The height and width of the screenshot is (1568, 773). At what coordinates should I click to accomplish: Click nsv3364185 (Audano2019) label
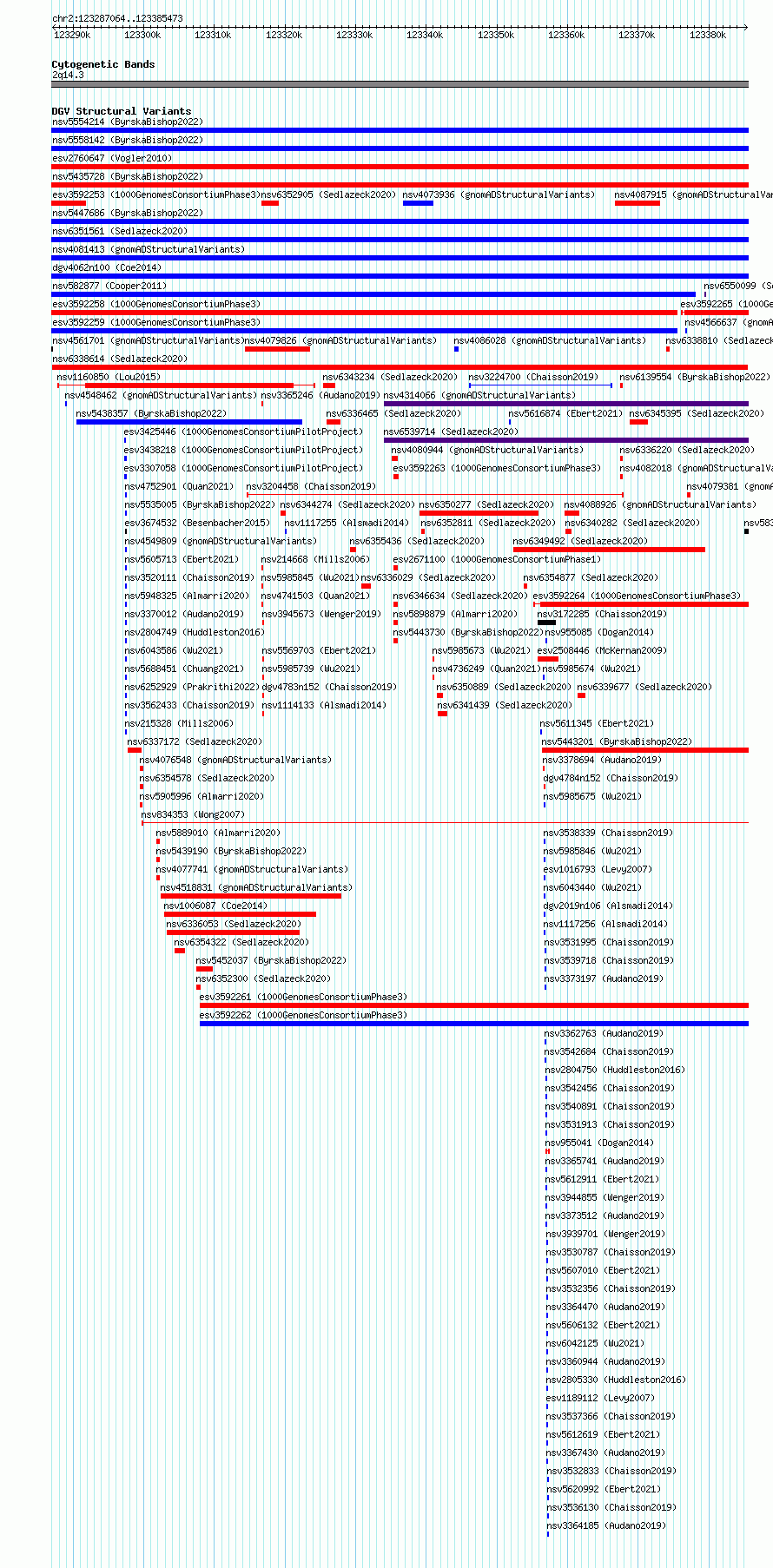click(x=606, y=1526)
